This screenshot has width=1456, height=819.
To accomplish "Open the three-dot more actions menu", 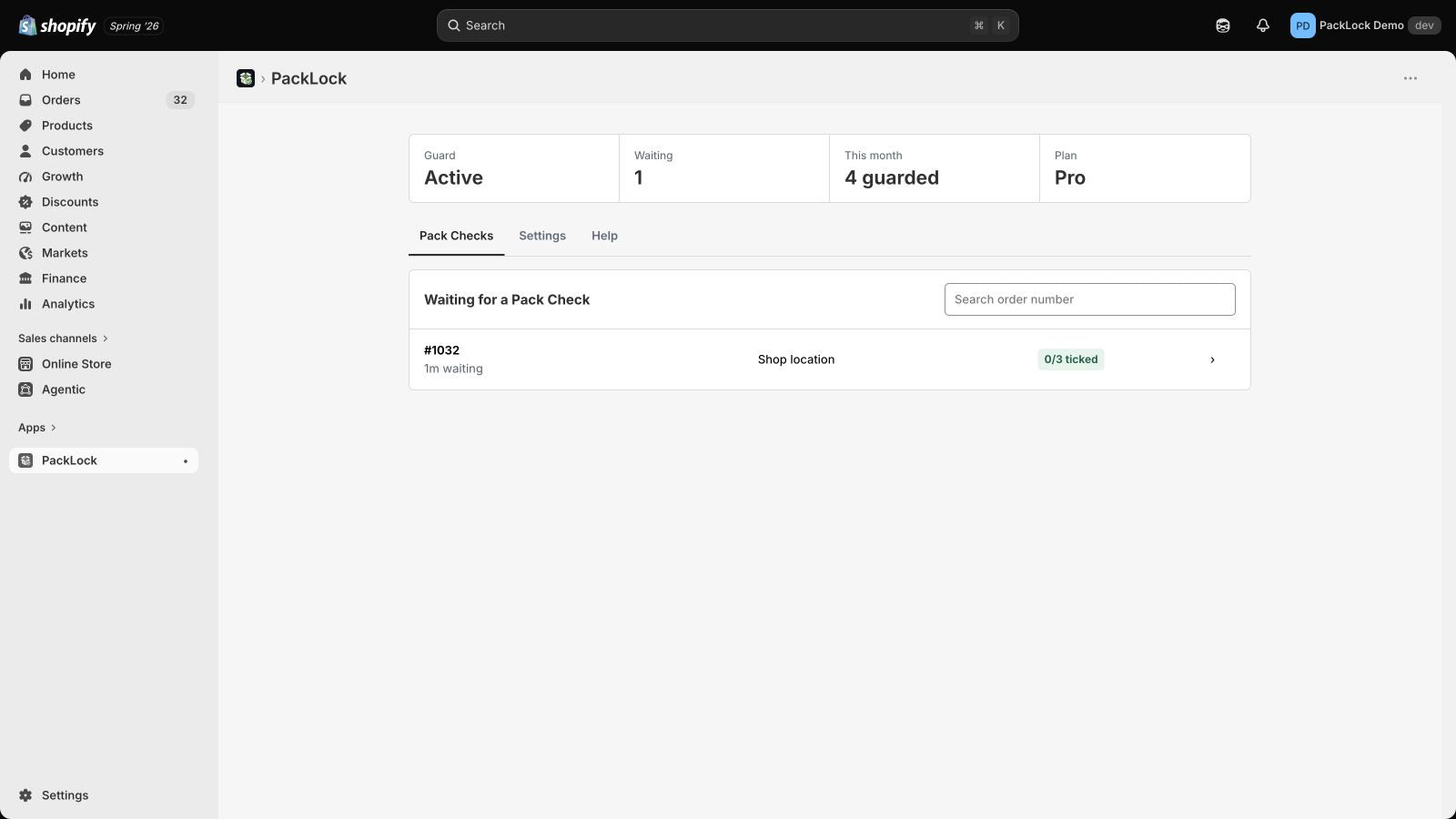I will click(1410, 78).
